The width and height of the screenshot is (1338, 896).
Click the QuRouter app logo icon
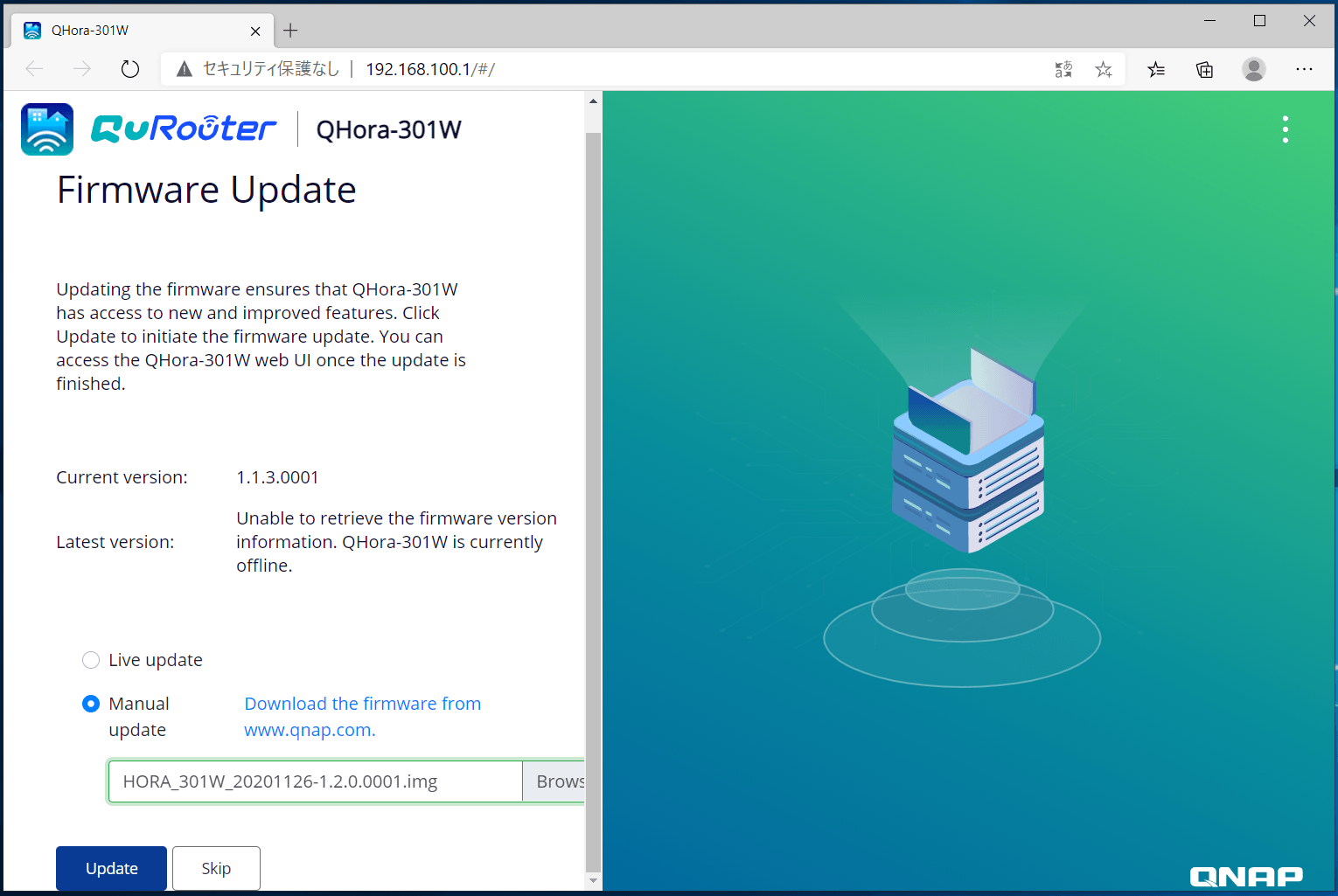(47, 129)
